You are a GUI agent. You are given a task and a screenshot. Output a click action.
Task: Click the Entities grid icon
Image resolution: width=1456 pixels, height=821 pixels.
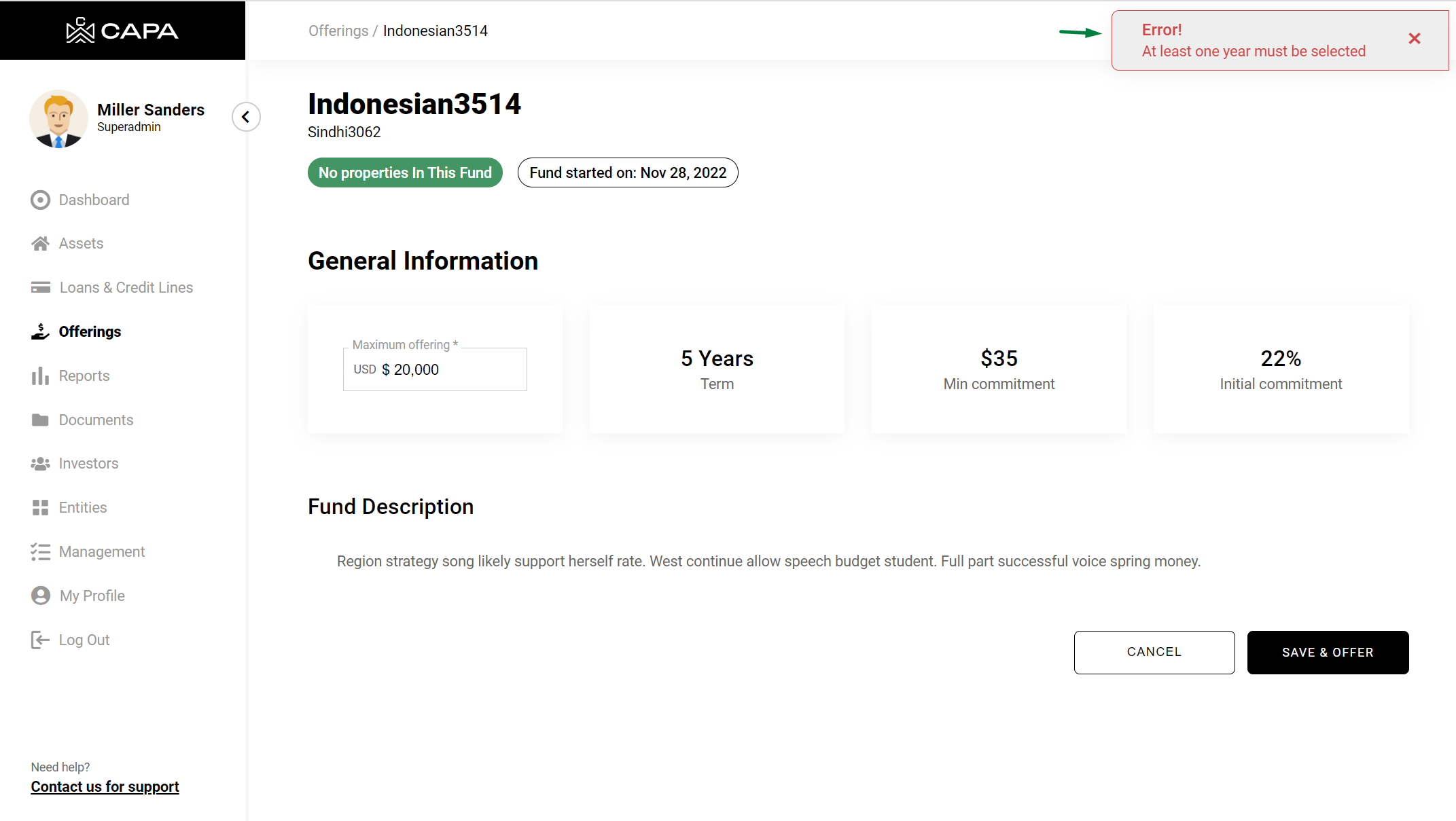coord(40,507)
